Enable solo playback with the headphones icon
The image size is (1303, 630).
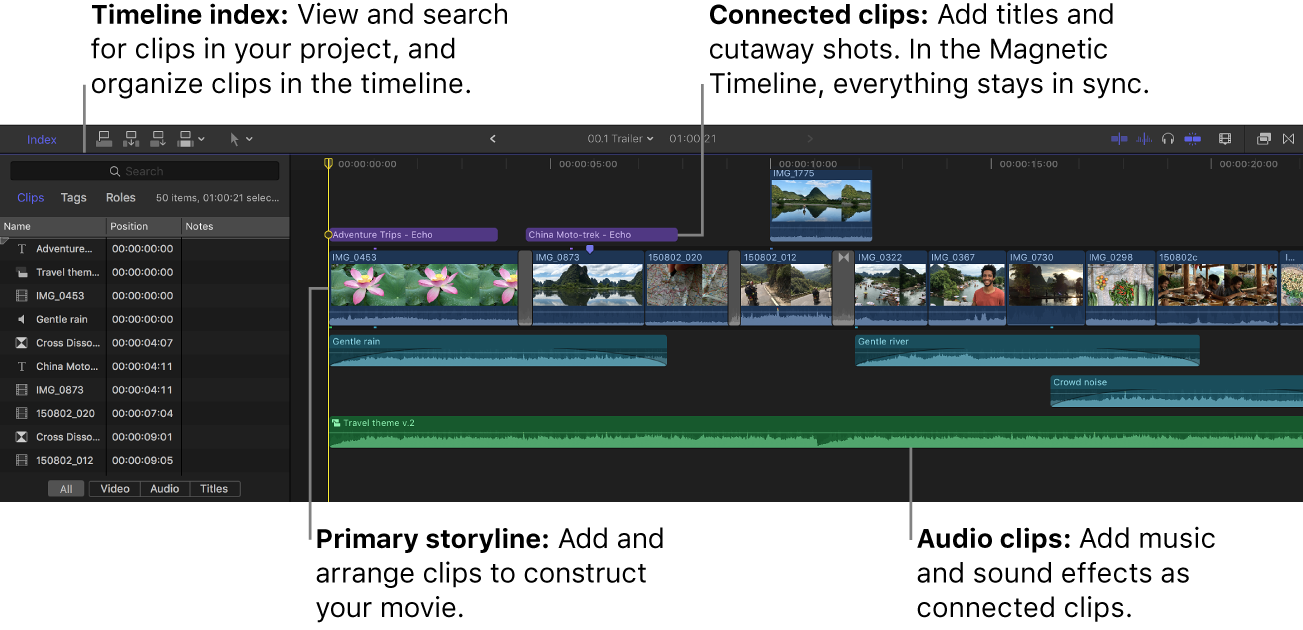(x=1167, y=139)
